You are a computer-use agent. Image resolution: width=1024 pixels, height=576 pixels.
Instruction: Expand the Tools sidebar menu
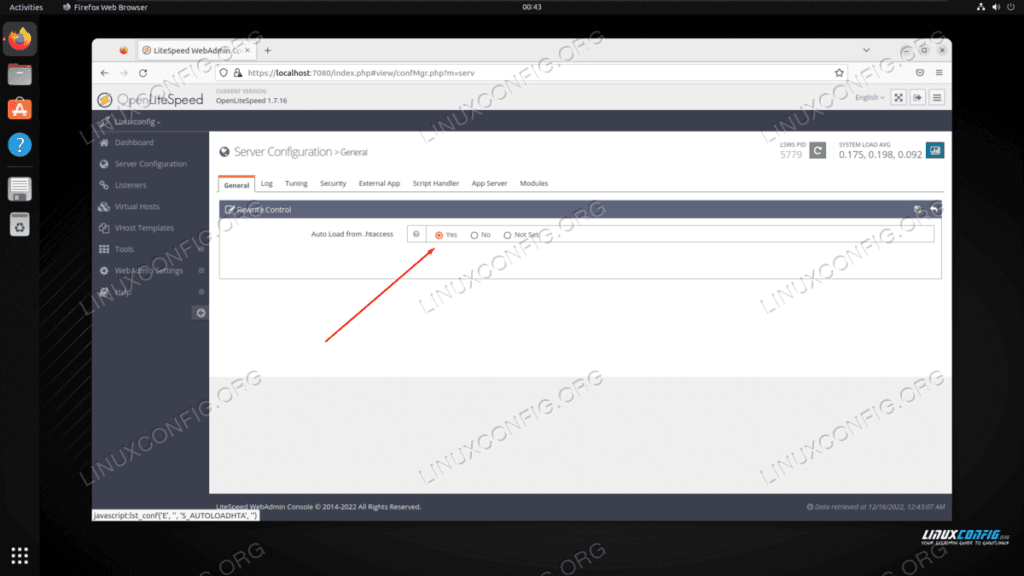(x=124, y=249)
